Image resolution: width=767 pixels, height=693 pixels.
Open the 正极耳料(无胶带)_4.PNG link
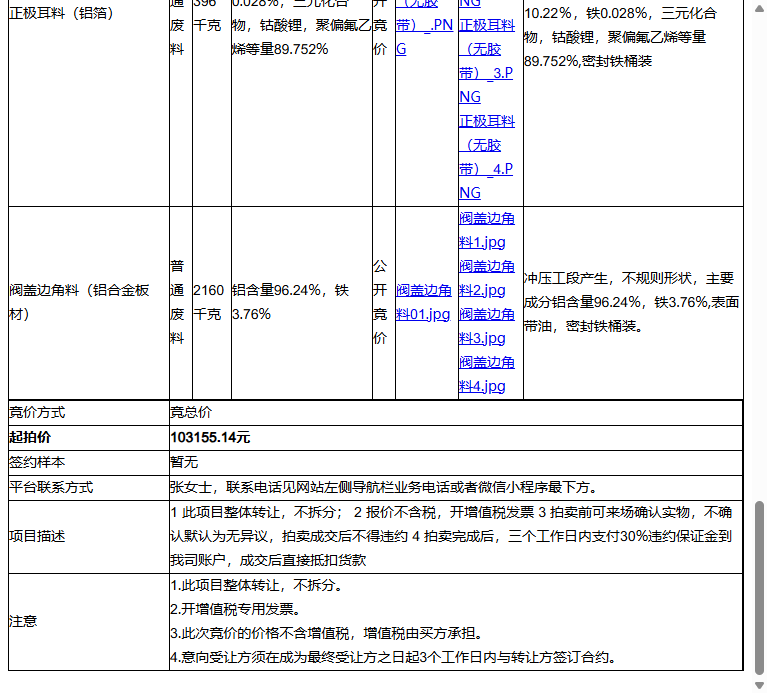(486, 156)
